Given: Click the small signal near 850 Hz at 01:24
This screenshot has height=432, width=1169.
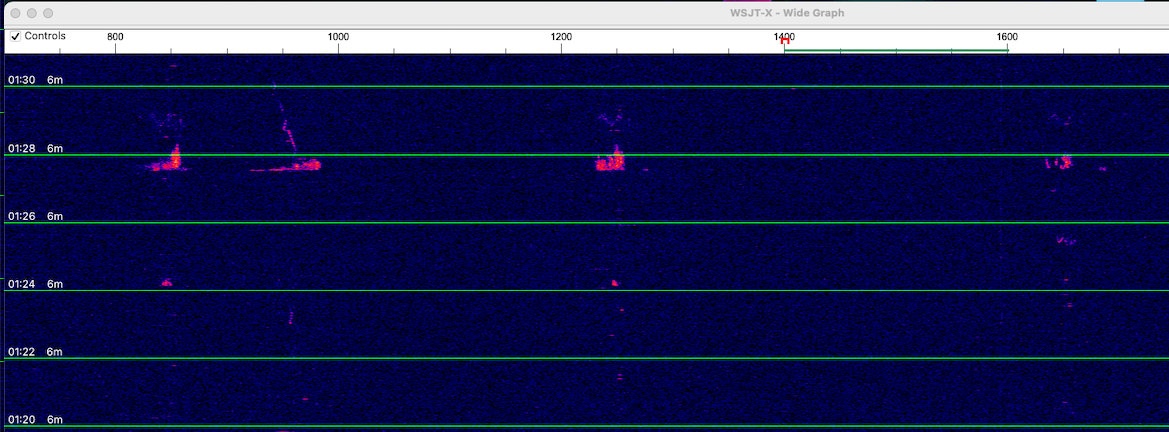Looking at the screenshot, I should 166,283.
